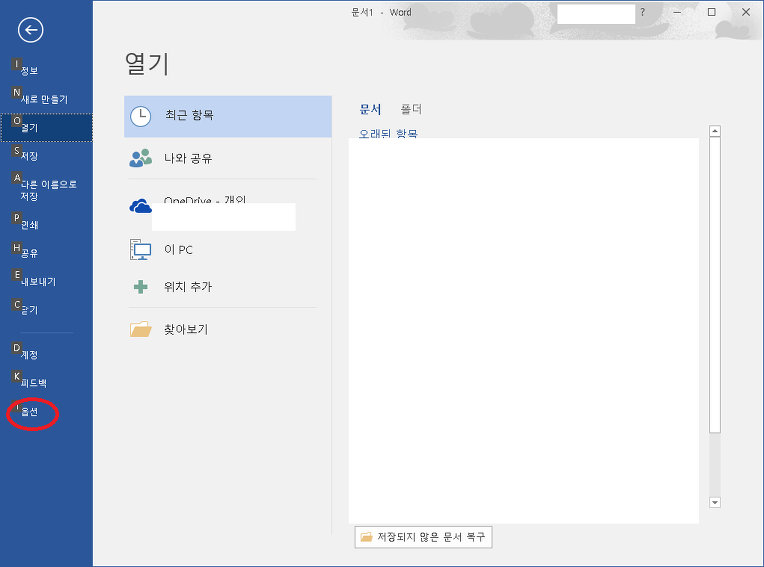Open the 계정 (Account) page
764x567 pixels.
[x=29, y=355]
